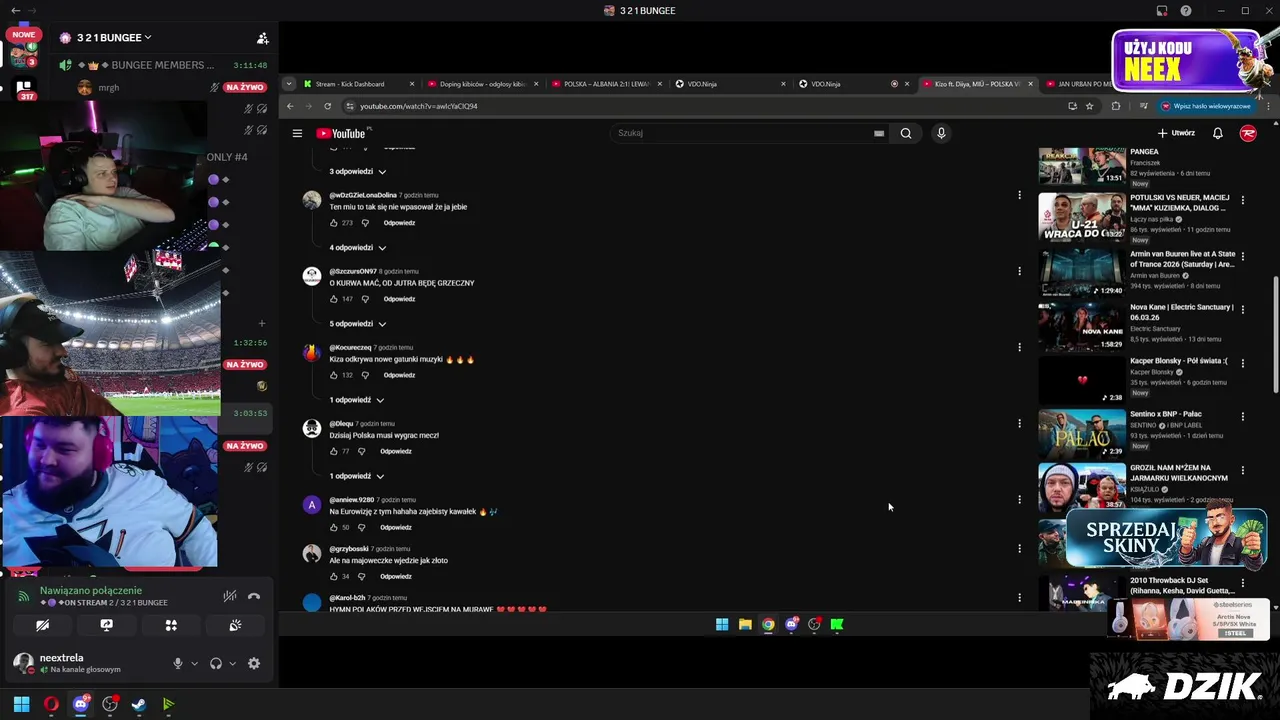This screenshot has width=1280, height=720.
Task: Open @grzybosski channel from username link
Action: pyautogui.click(x=349, y=548)
